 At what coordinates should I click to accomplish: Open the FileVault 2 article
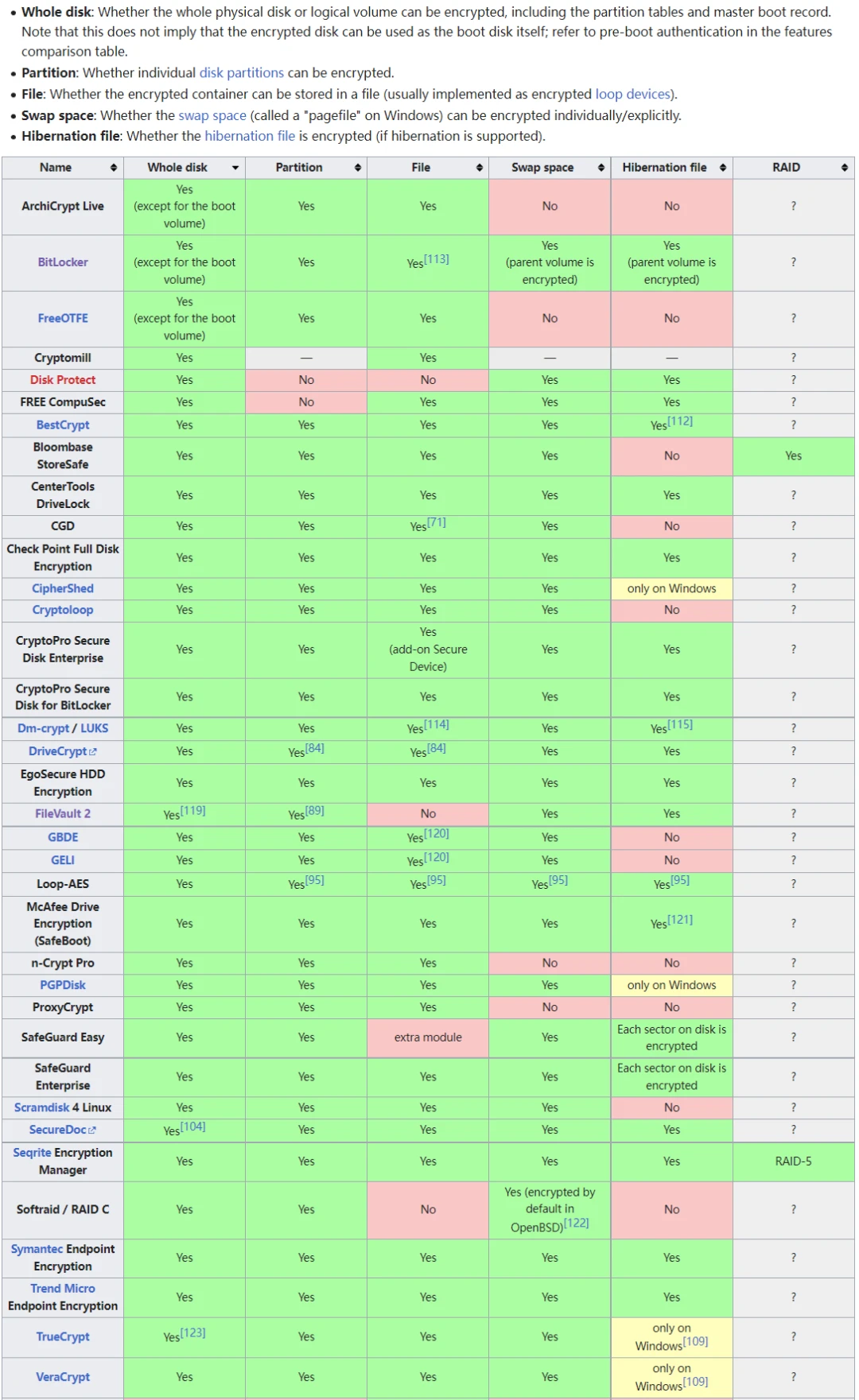tap(63, 814)
